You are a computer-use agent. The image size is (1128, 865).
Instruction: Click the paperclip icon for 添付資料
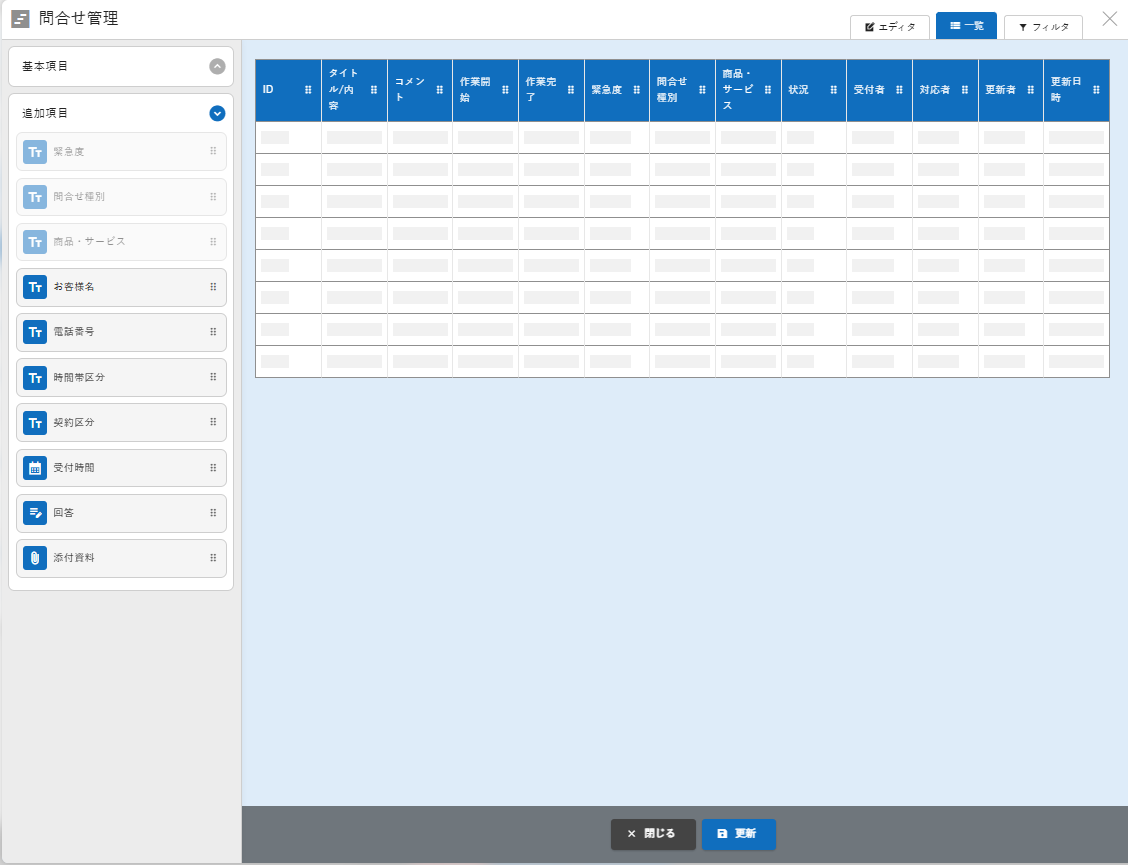point(35,558)
